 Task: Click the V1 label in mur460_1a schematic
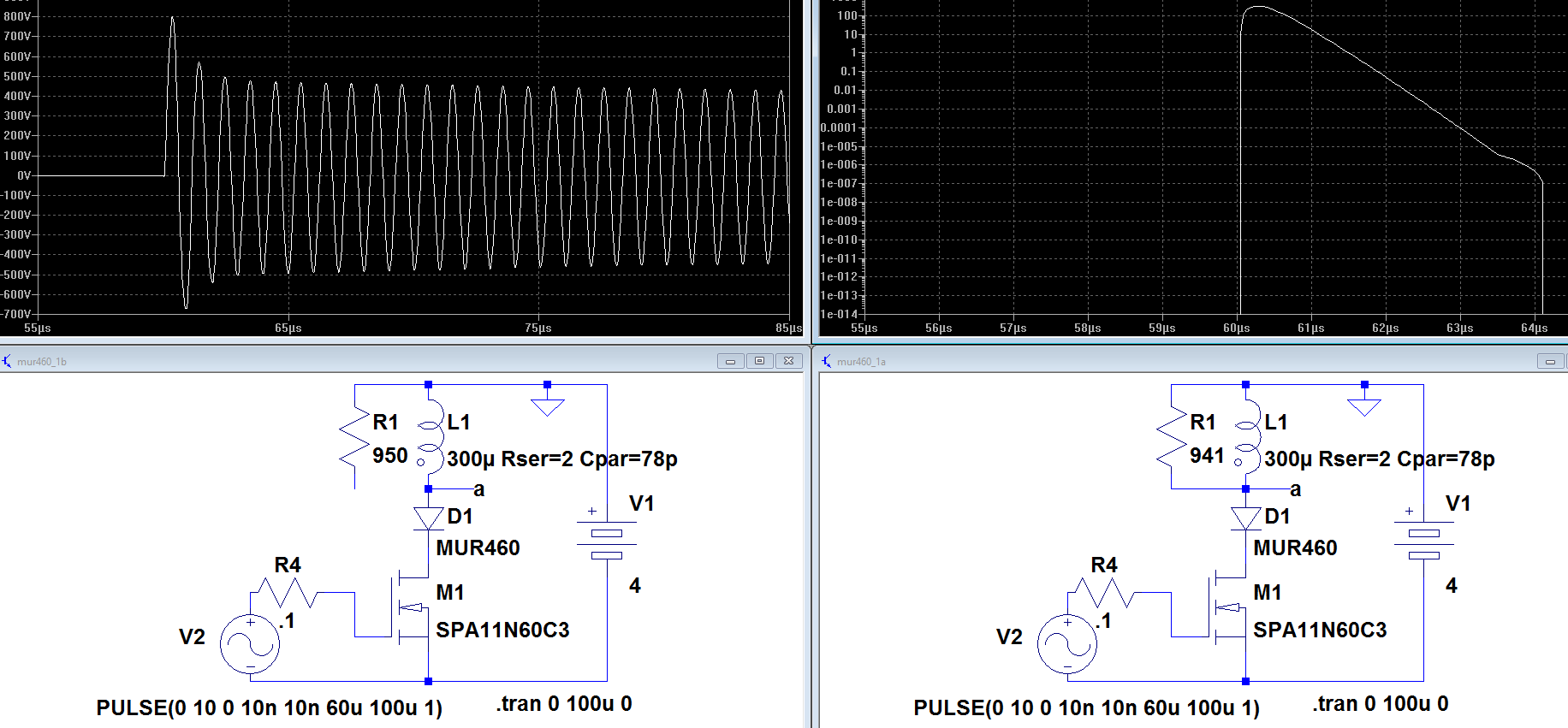[1458, 504]
